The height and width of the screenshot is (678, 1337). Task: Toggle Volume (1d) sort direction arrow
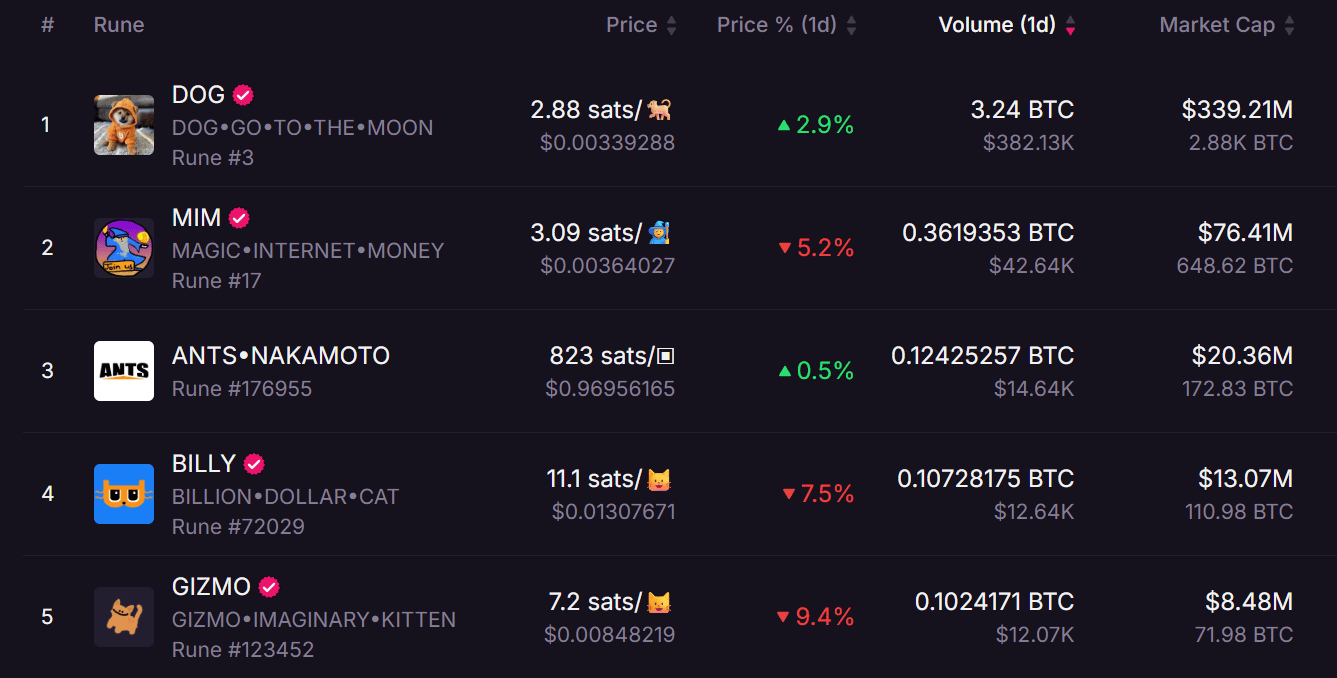1070,26
